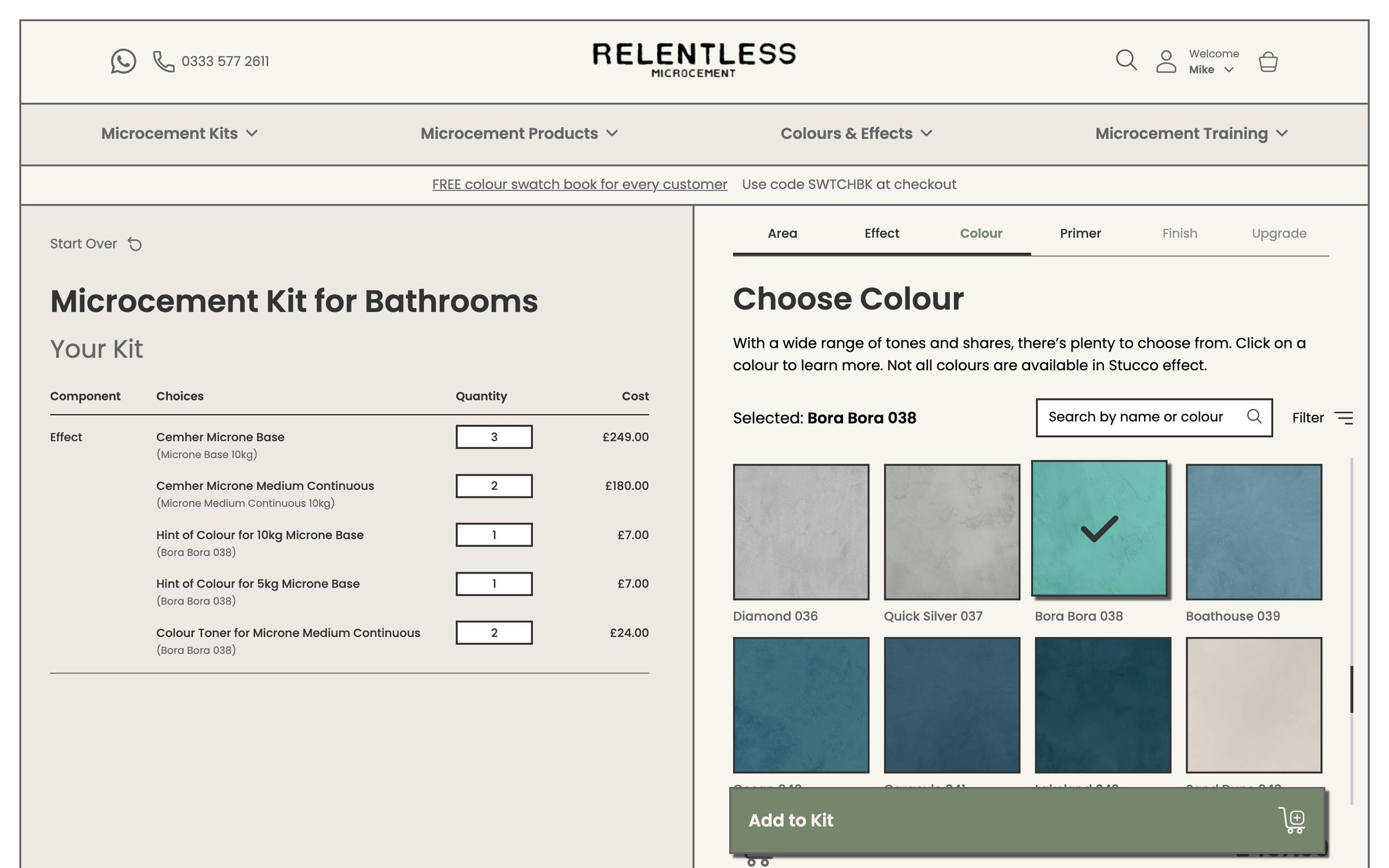Click the Start Over link
This screenshot has height=868, width=1389.
84,244
